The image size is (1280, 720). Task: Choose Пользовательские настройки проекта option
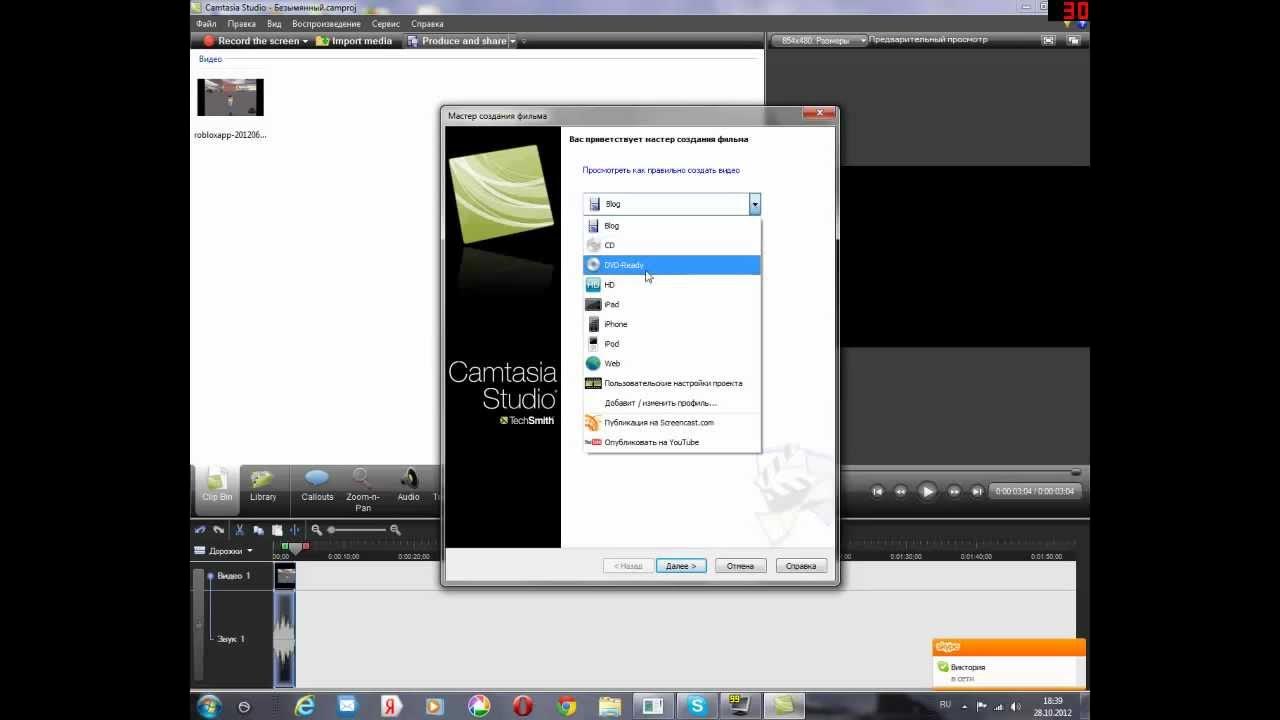[672, 383]
